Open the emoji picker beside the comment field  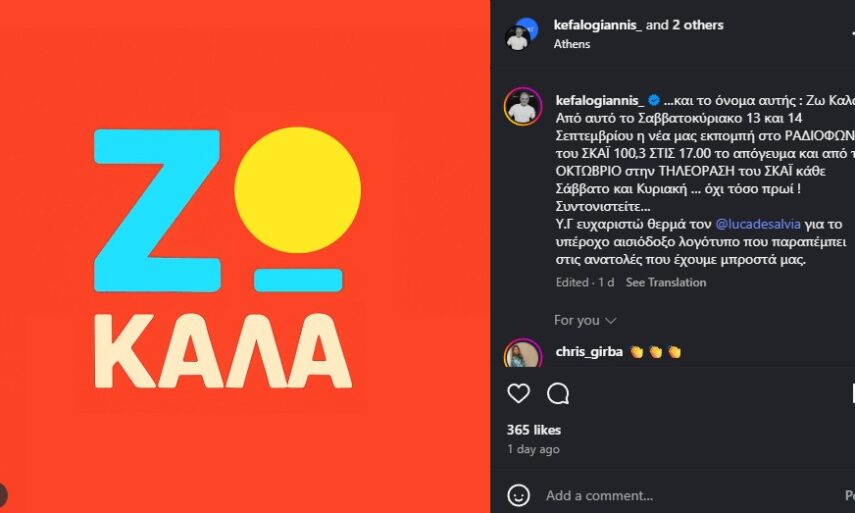(518, 495)
